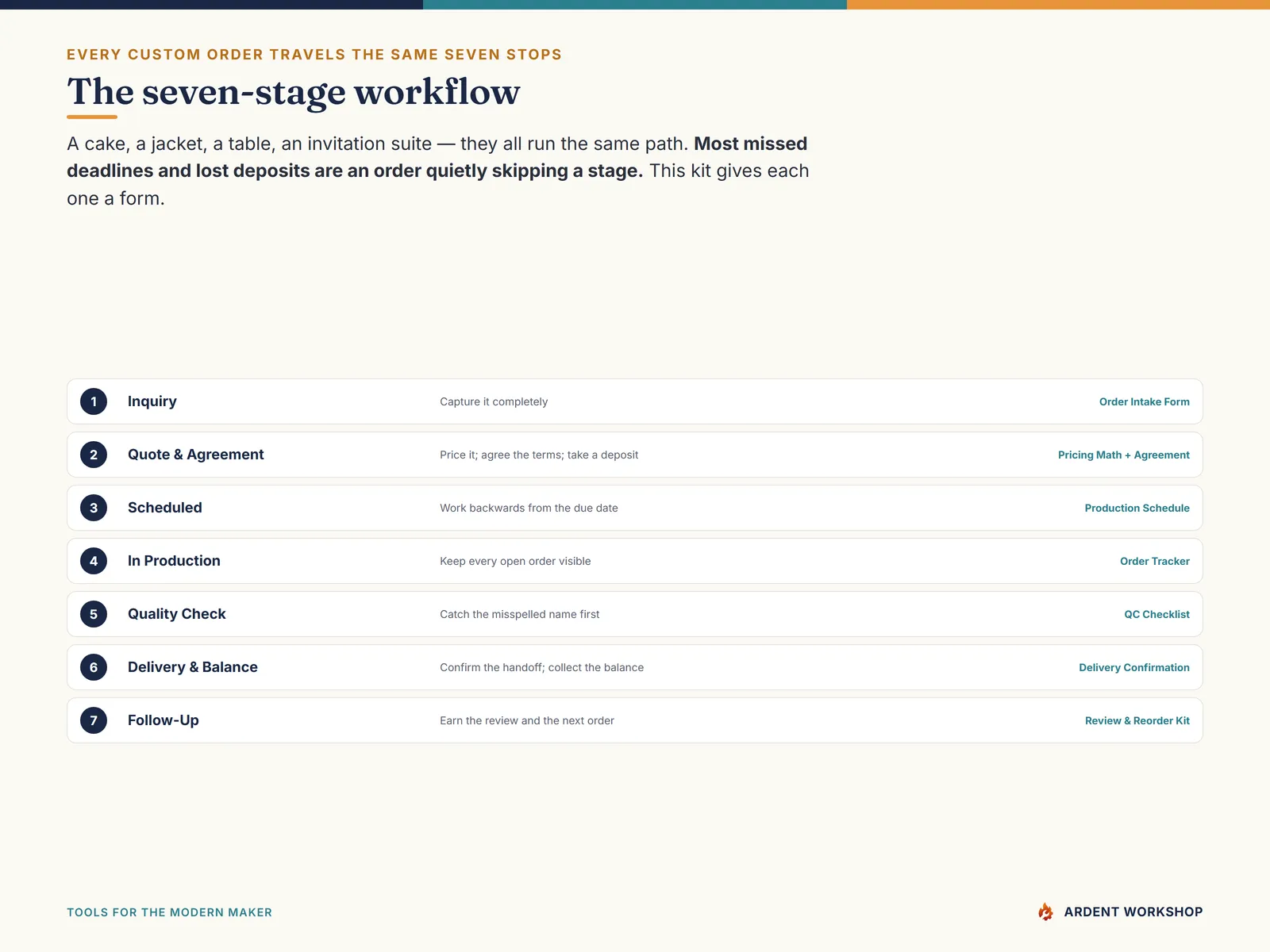Click the Ardent Workshop flame logo icon
The width and height of the screenshot is (1270, 952).
[1045, 912]
